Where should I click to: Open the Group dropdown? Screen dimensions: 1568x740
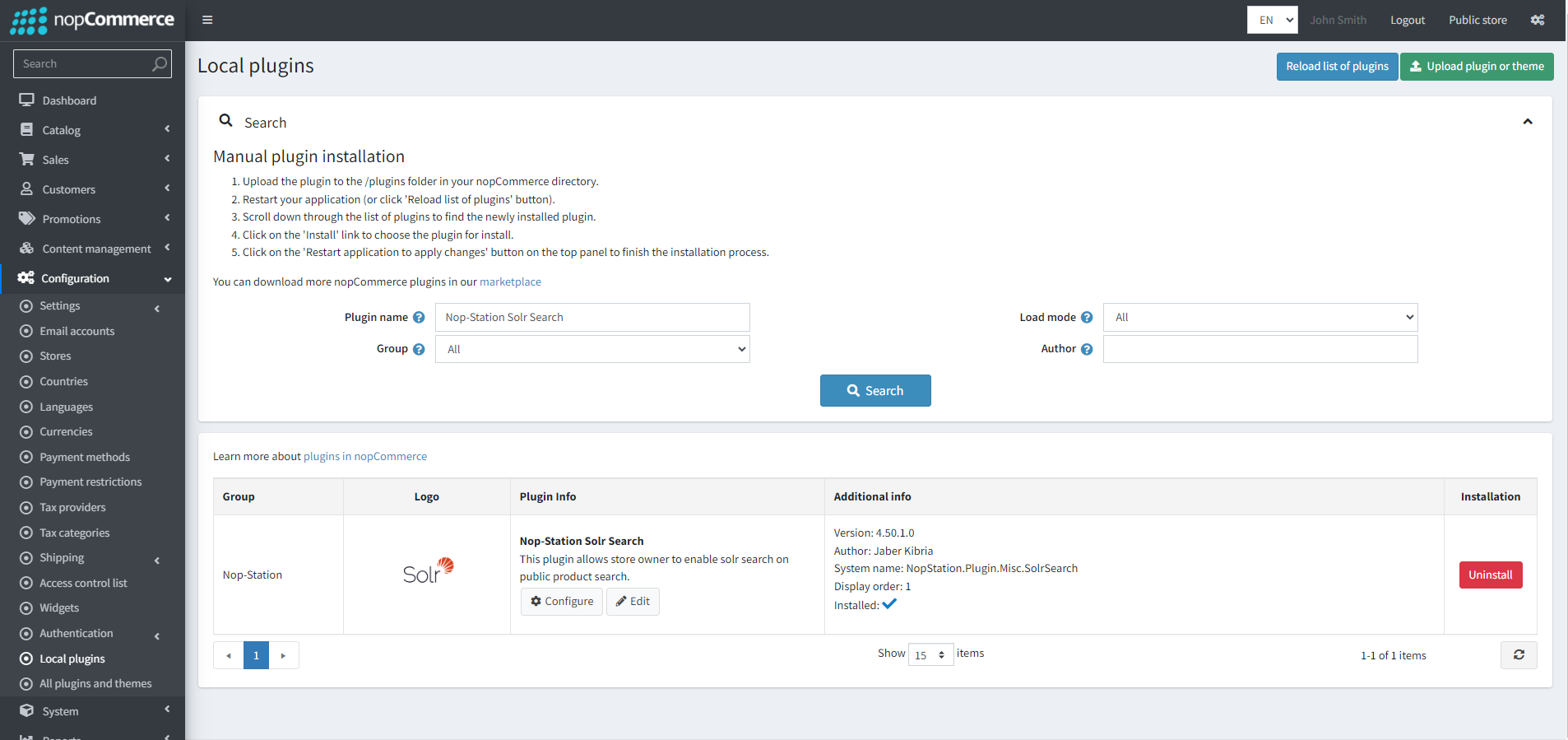[592, 349]
